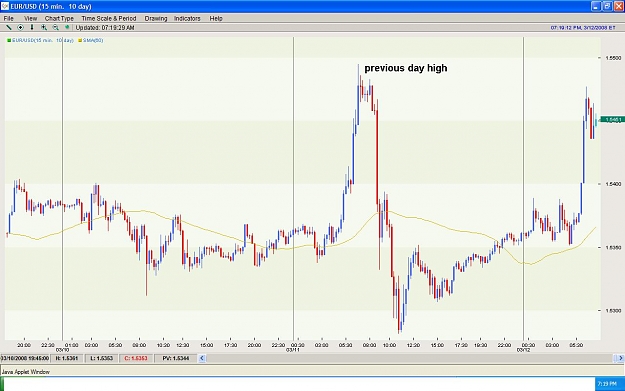The width and height of the screenshot is (625, 391).
Task: Click the 03/11 date label on time axis
Action: pos(293,350)
